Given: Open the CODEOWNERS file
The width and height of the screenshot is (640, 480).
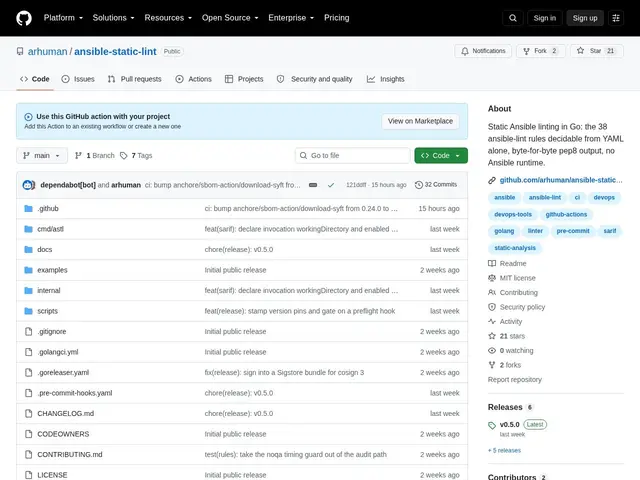Looking at the screenshot, I should click(63, 434).
